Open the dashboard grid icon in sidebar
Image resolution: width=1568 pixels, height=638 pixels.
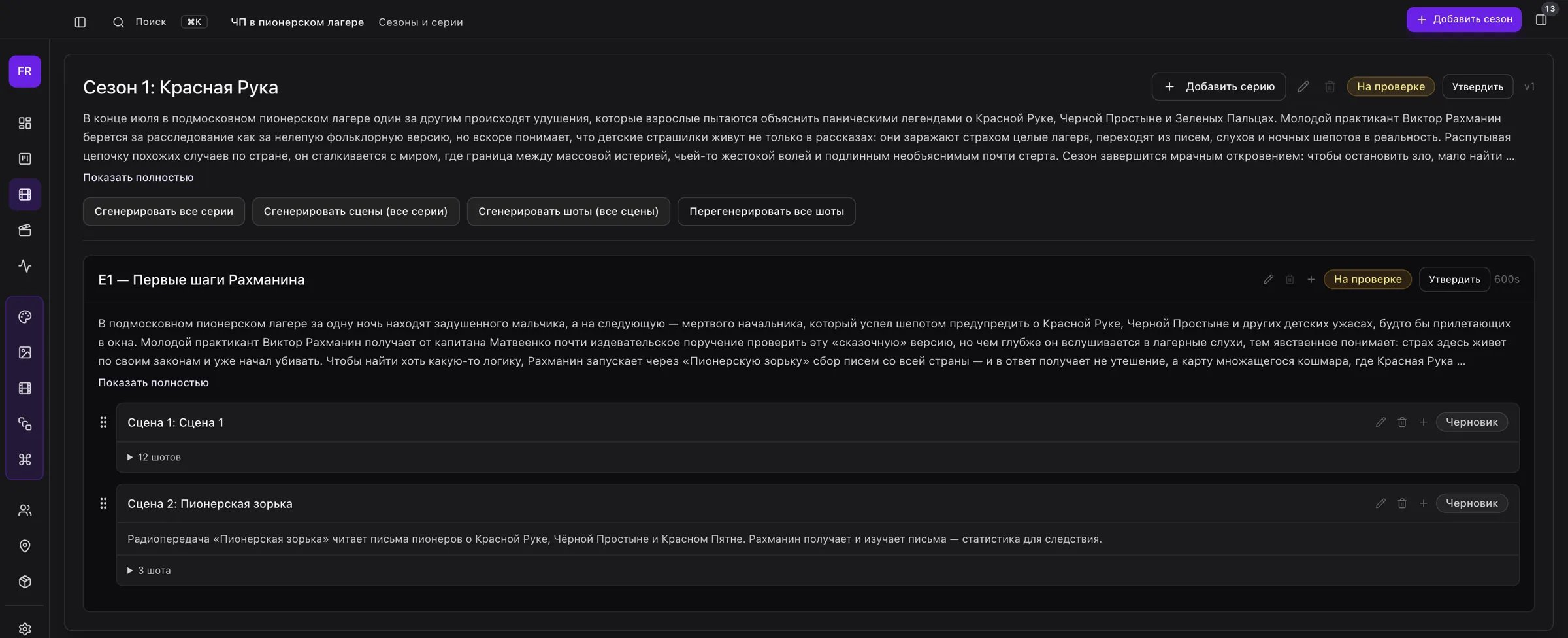tap(25, 124)
